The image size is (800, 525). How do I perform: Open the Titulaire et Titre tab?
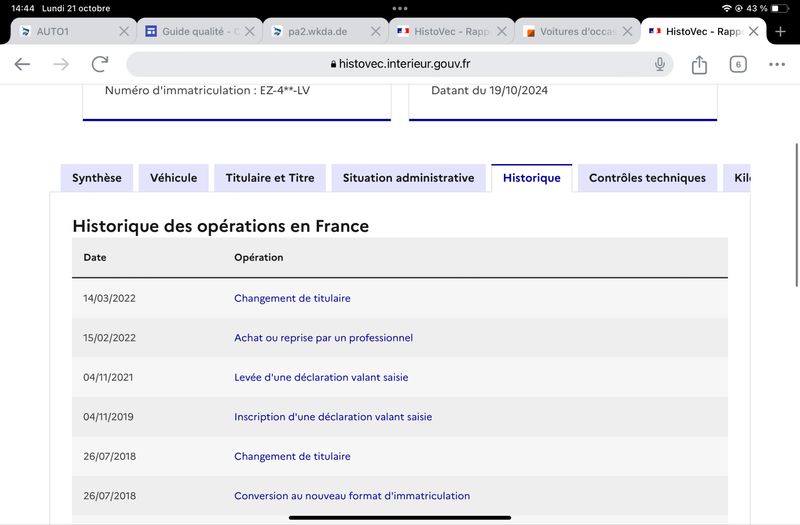click(x=270, y=178)
